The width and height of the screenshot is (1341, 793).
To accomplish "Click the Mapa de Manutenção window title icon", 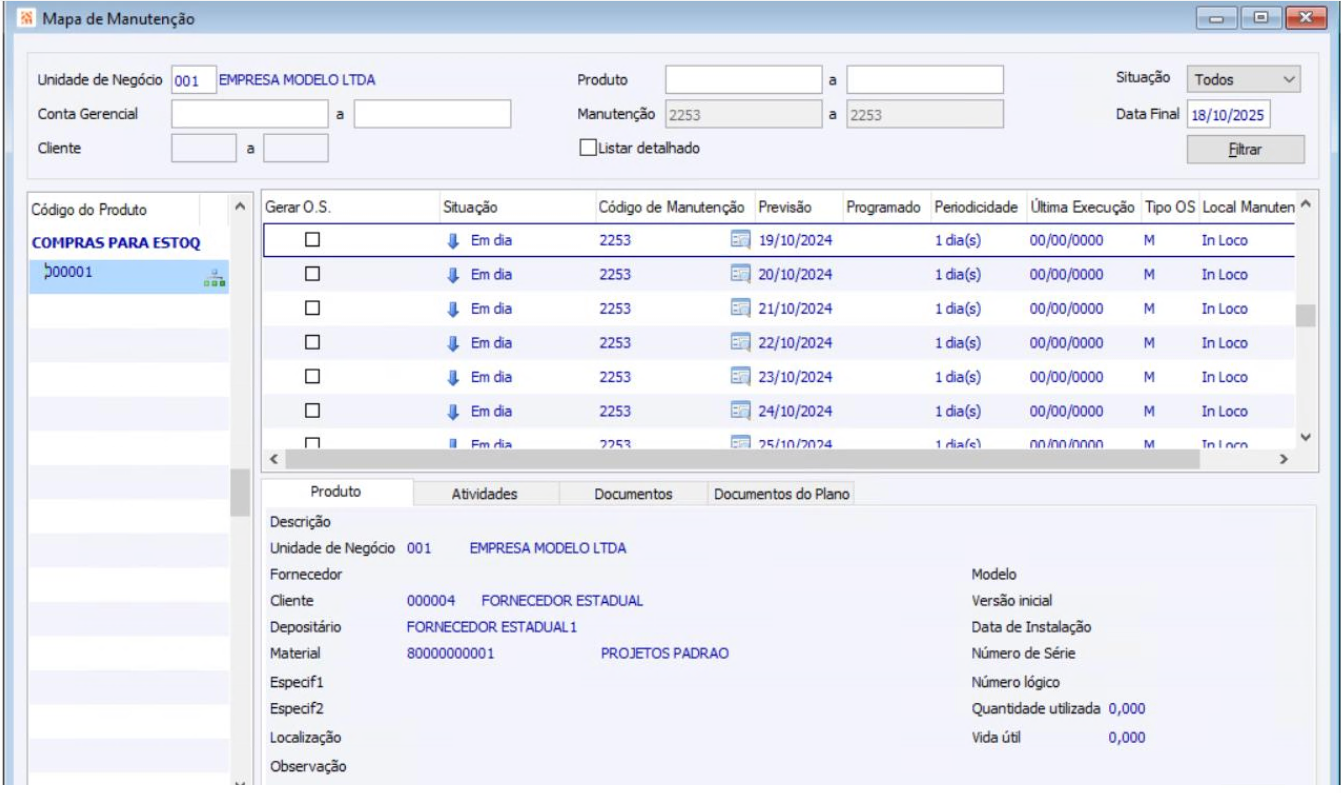I will (x=25, y=18).
